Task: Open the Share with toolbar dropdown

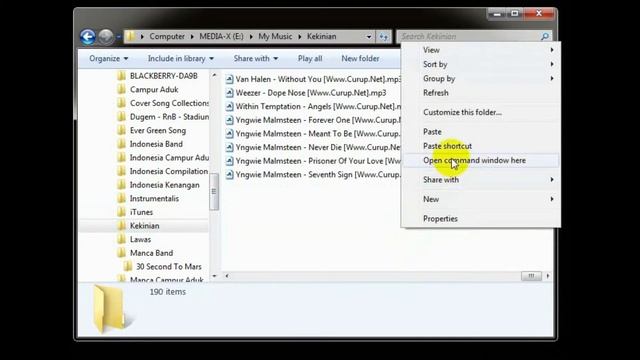Action: pos(256,59)
